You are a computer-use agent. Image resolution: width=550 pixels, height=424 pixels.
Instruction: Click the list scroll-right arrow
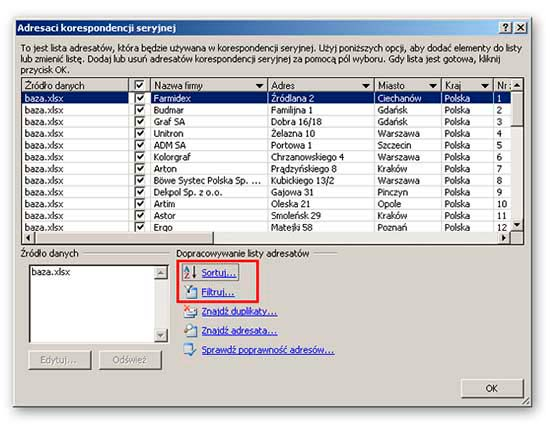point(504,238)
